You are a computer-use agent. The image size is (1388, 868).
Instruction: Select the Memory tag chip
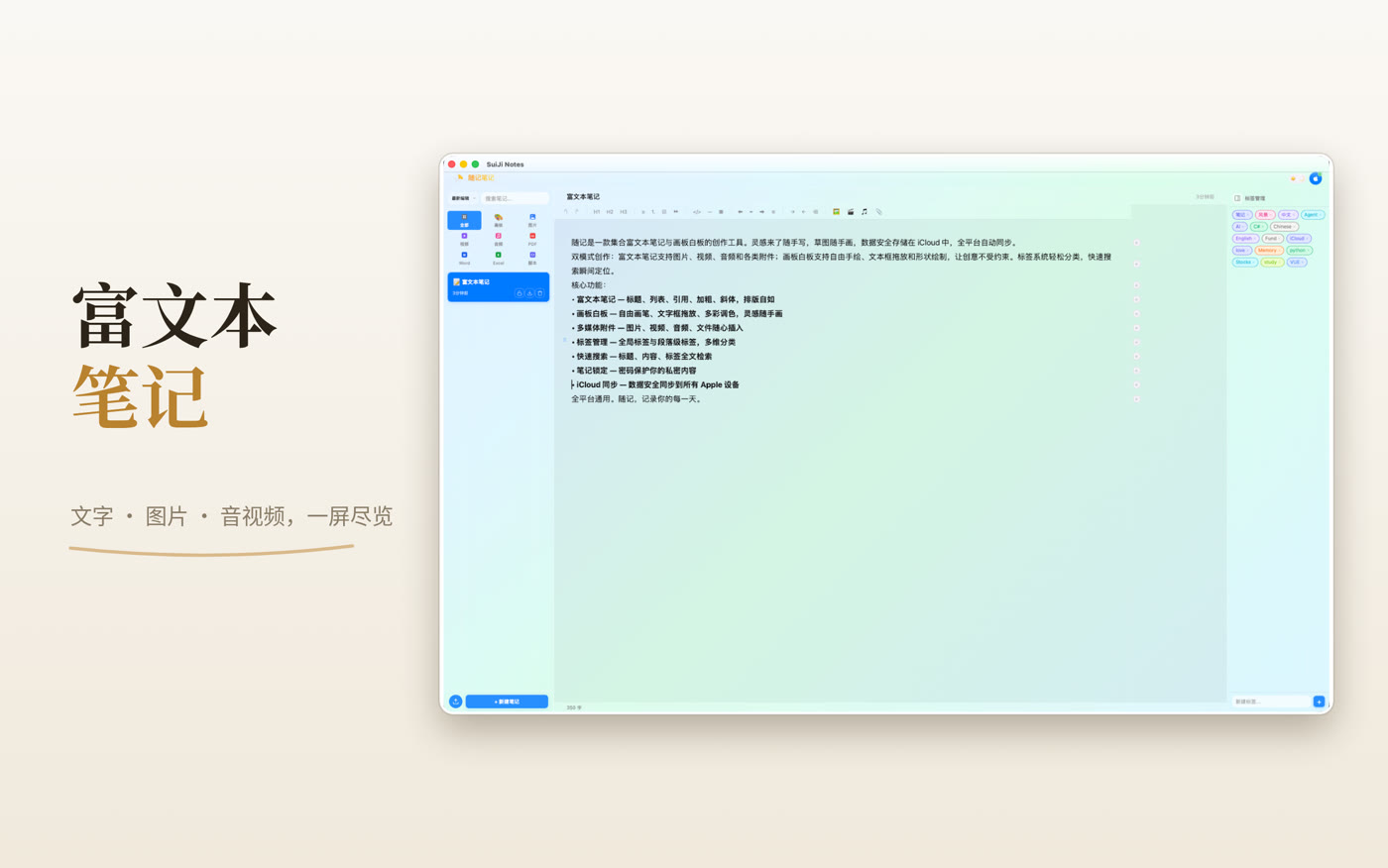tap(1269, 251)
